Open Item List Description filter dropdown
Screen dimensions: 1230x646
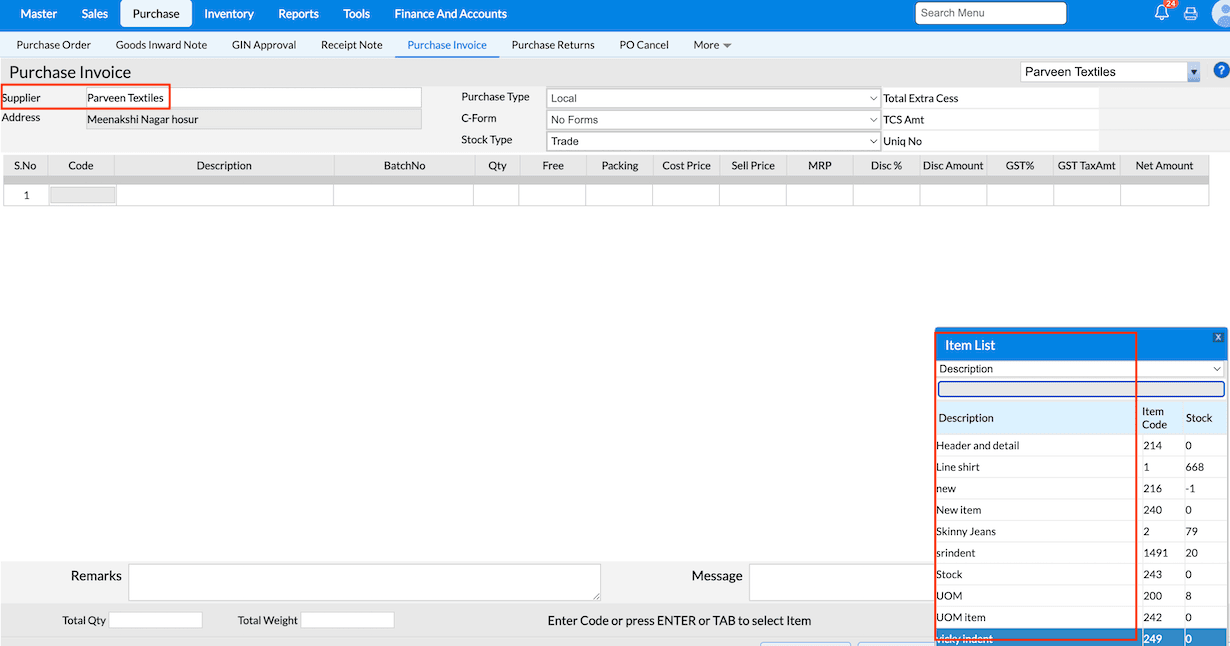point(1081,369)
